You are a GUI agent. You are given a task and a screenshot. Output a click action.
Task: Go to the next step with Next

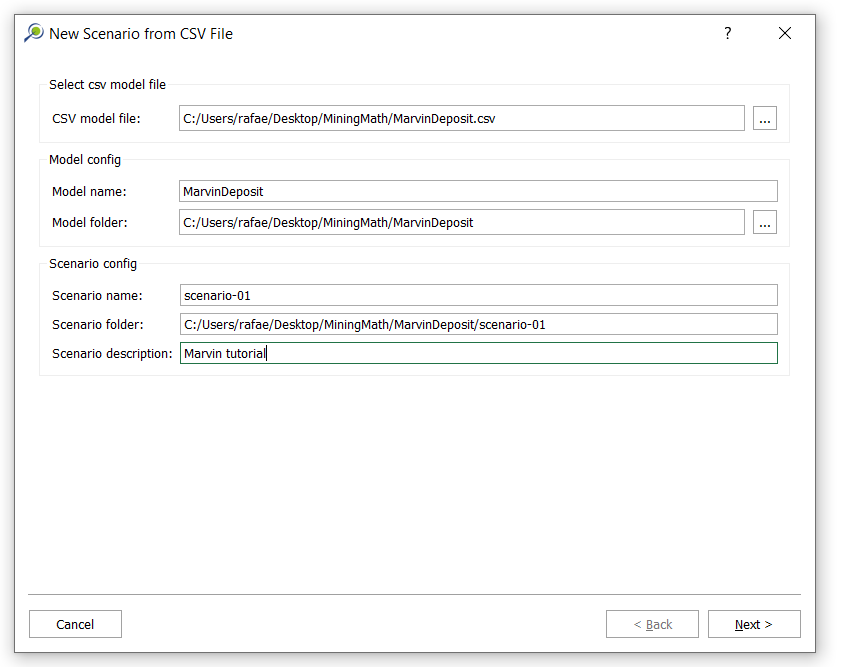(753, 624)
